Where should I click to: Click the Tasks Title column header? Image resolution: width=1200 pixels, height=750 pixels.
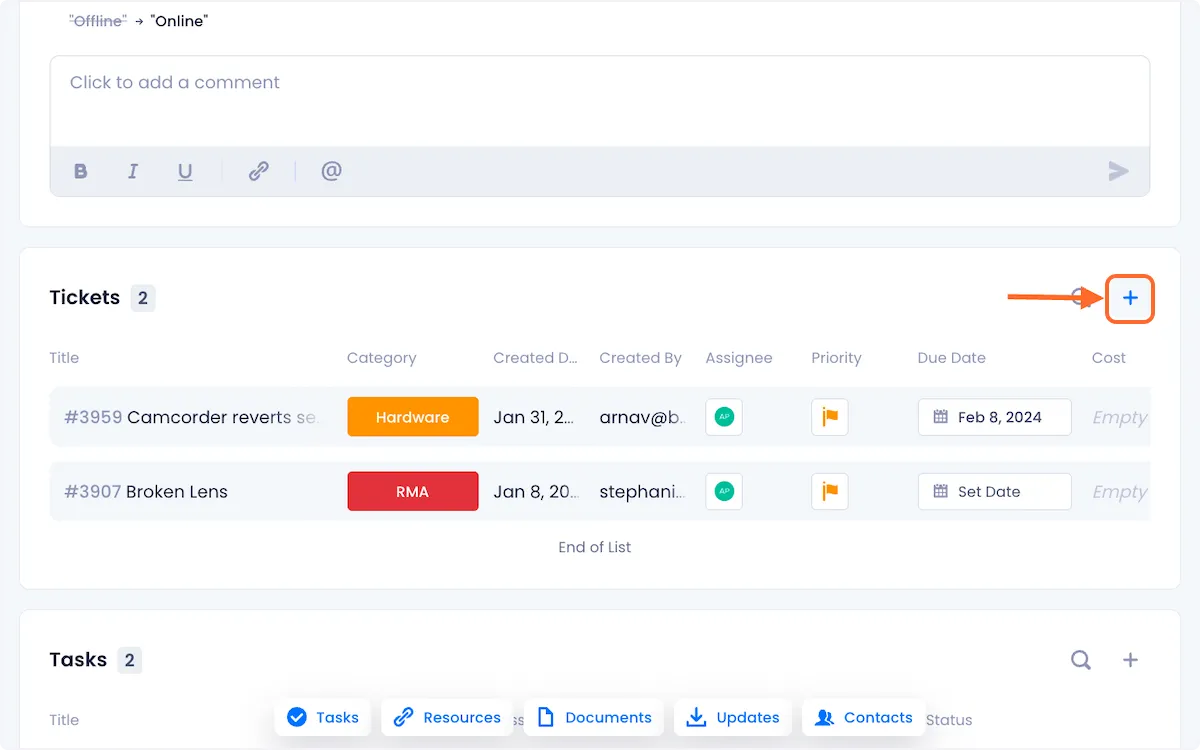(x=64, y=720)
